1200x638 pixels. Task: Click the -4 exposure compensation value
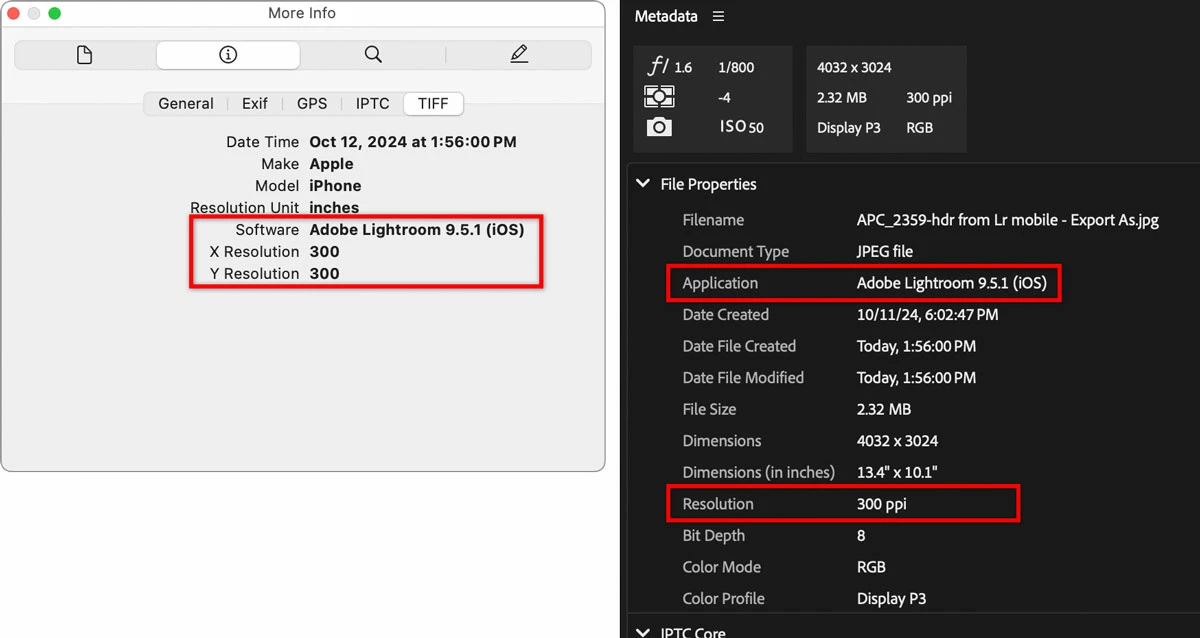pyautogui.click(x=724, y=98)
